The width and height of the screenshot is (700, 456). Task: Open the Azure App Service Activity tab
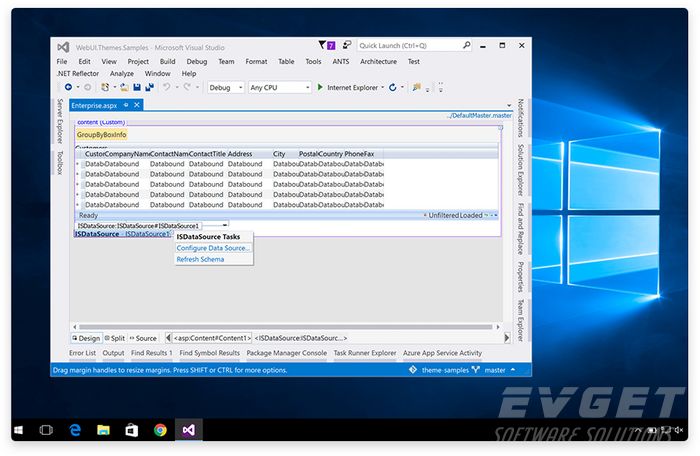click(x=442, y=353)
